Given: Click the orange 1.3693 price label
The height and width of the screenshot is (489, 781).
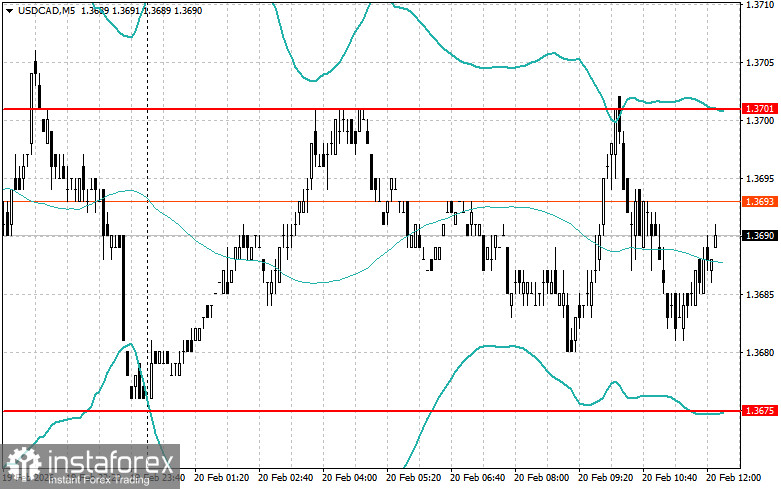Looking at the screenshot, I should point(760,202).
